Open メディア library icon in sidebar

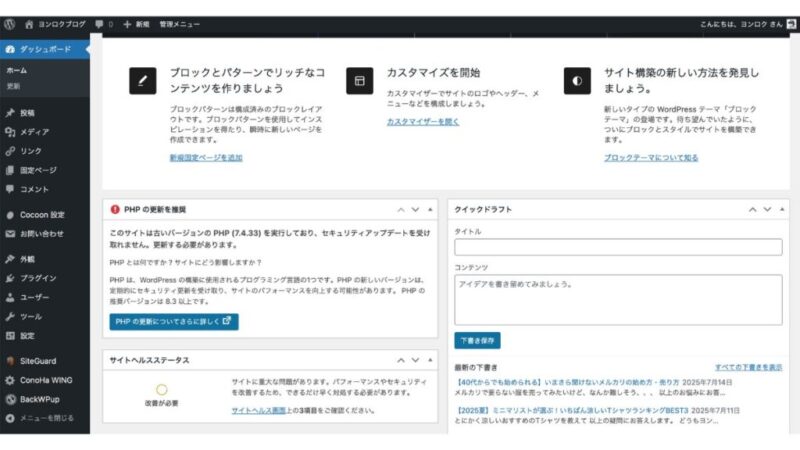(x=10, y=132)
